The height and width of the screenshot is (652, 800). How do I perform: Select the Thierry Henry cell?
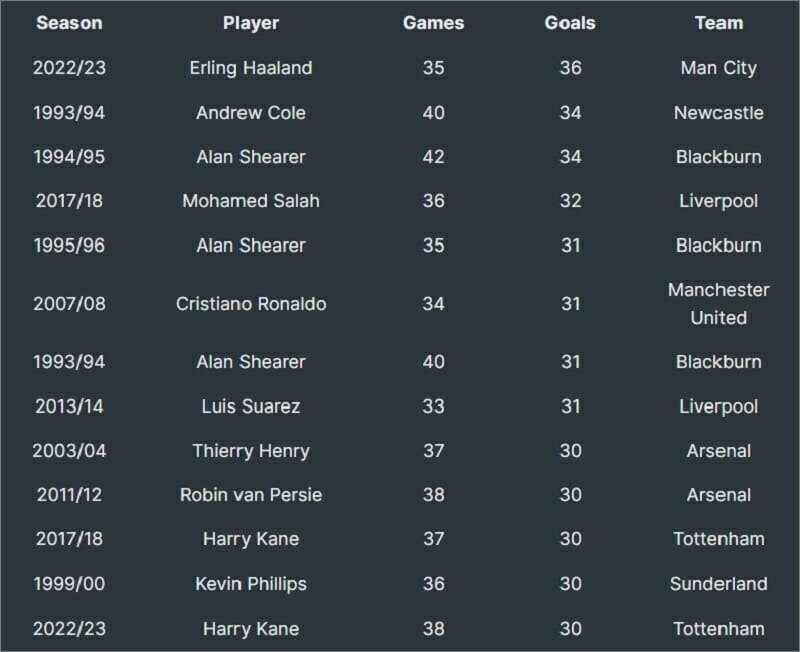pyautogui.click(x=251, y=451)
